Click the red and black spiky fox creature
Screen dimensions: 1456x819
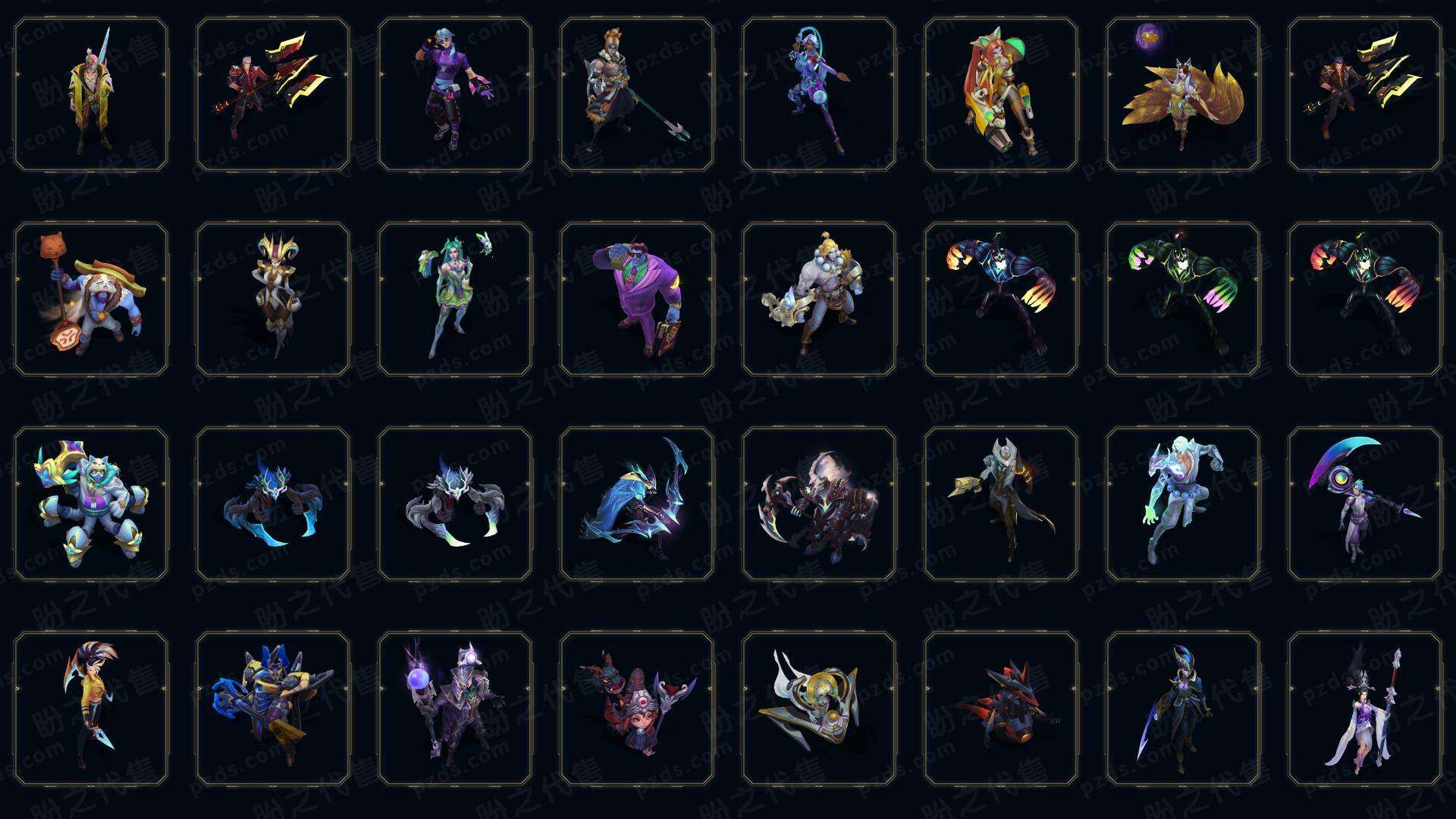(1001, 708)
